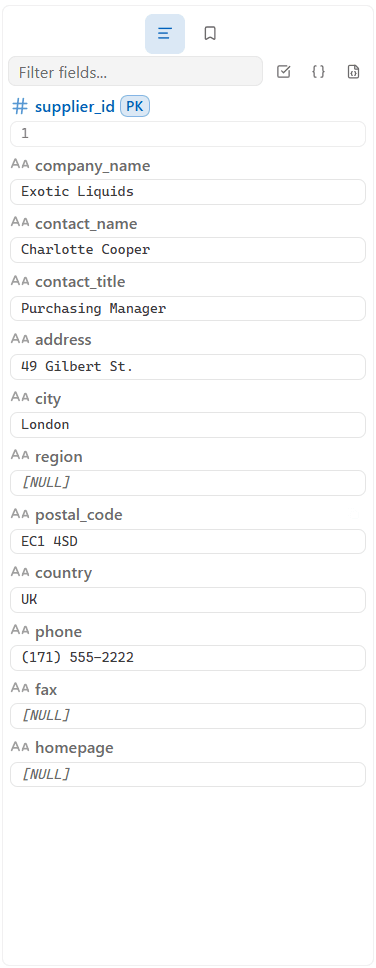The image size is (376, 968).
Task: Select the fields list view icon
Action: [x=165, y=34]
